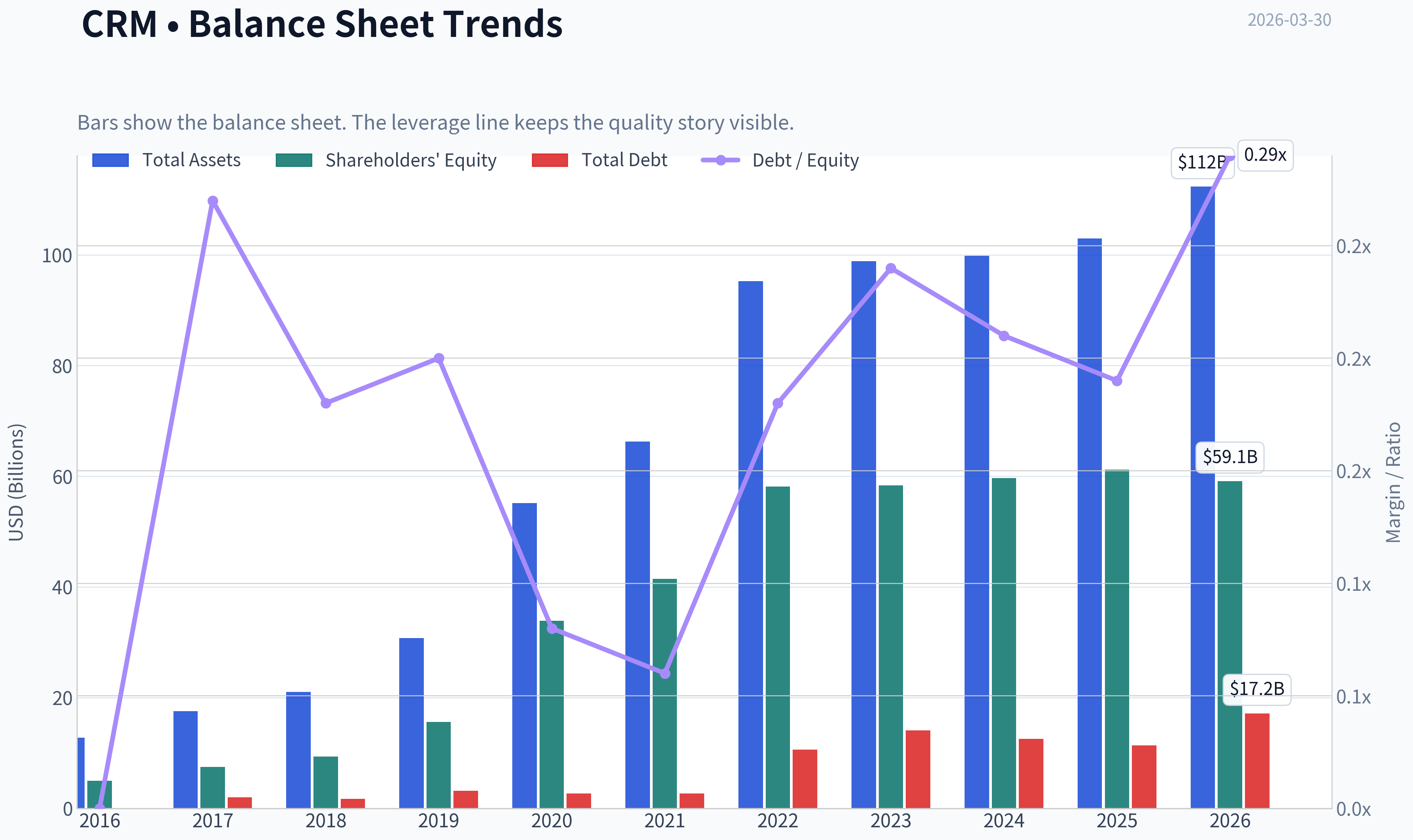
Task: Click the 2023 Debt / Equity line point
Action: coord(891,268)
